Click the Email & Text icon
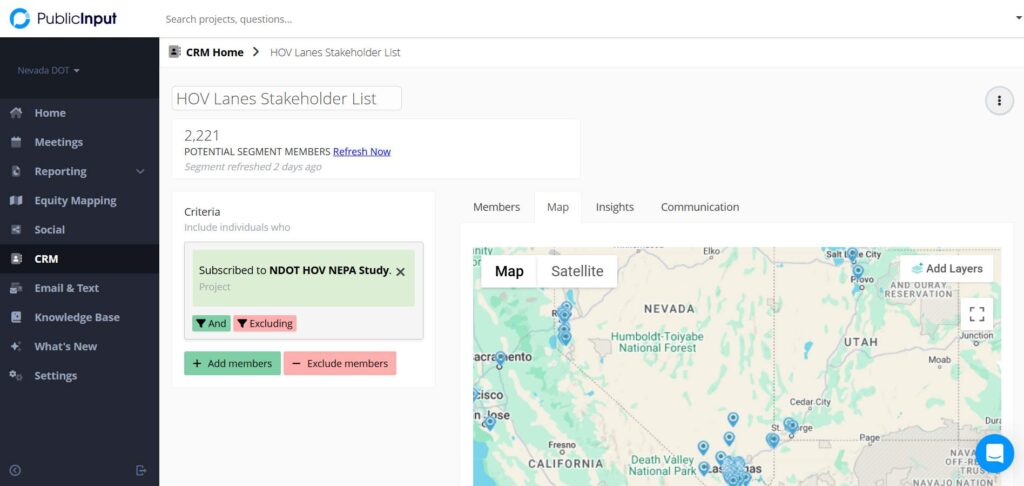Screen dimensions: 1024x486 coord(16,288)
